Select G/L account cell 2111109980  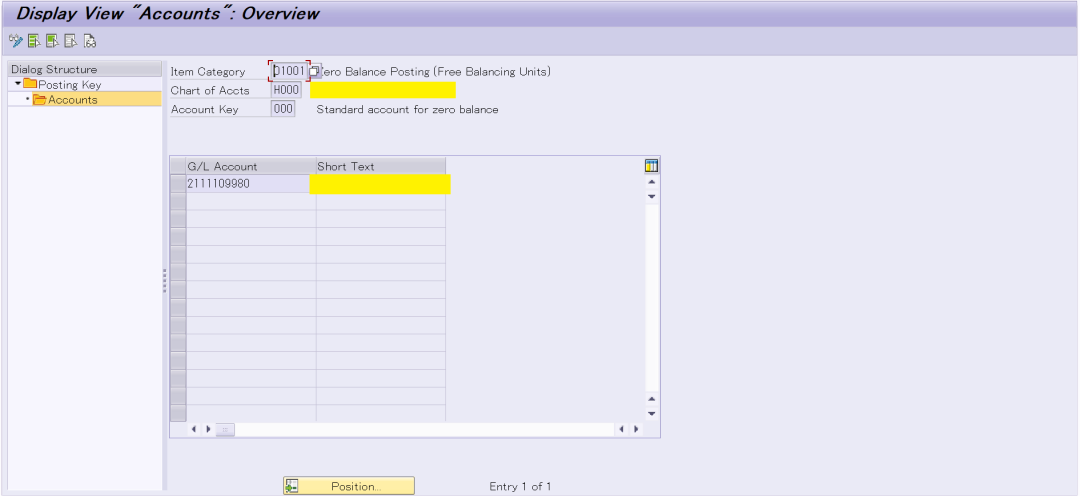pyautogui.click(x=251, y=184)
